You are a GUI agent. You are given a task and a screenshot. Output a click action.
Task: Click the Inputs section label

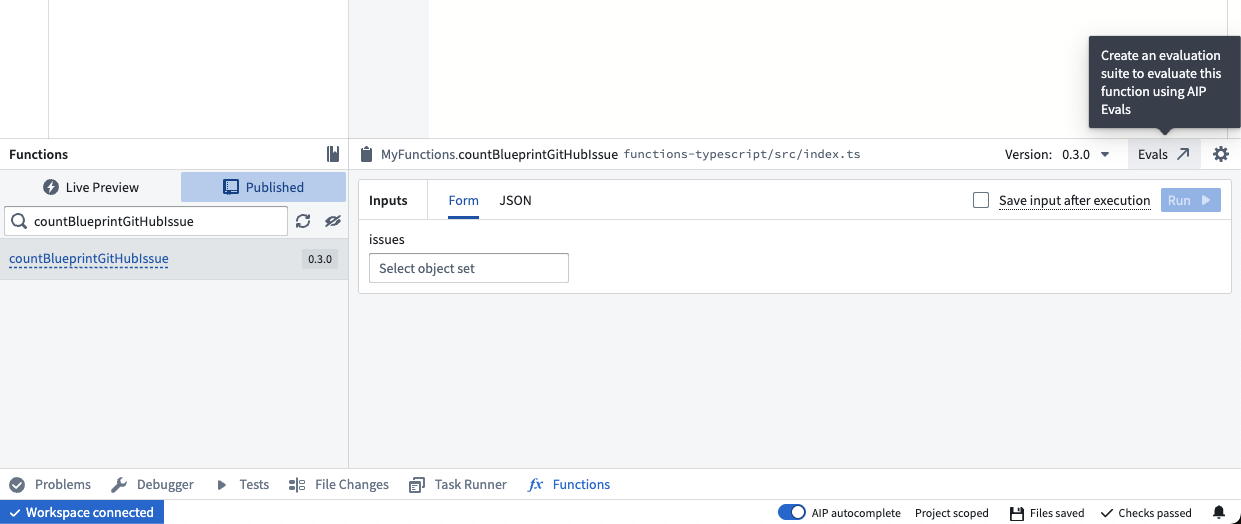388,200
